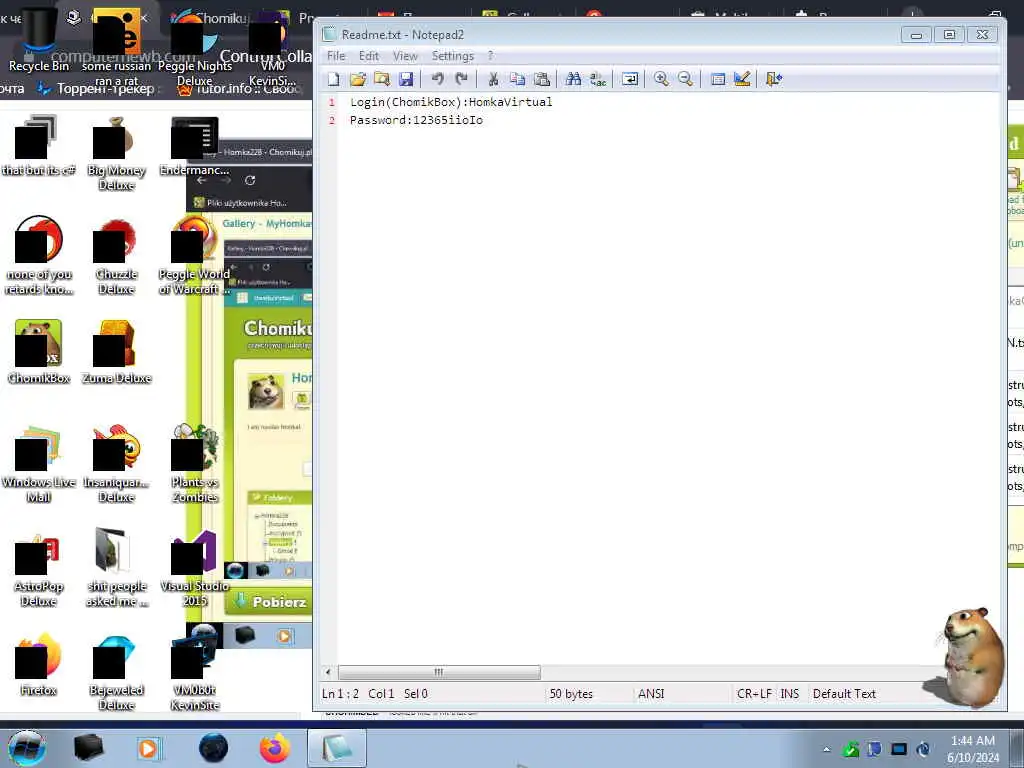Click the left arrow of horizontal scrollbar
Screen dimensions: 1024x768
tap(328, 672)
